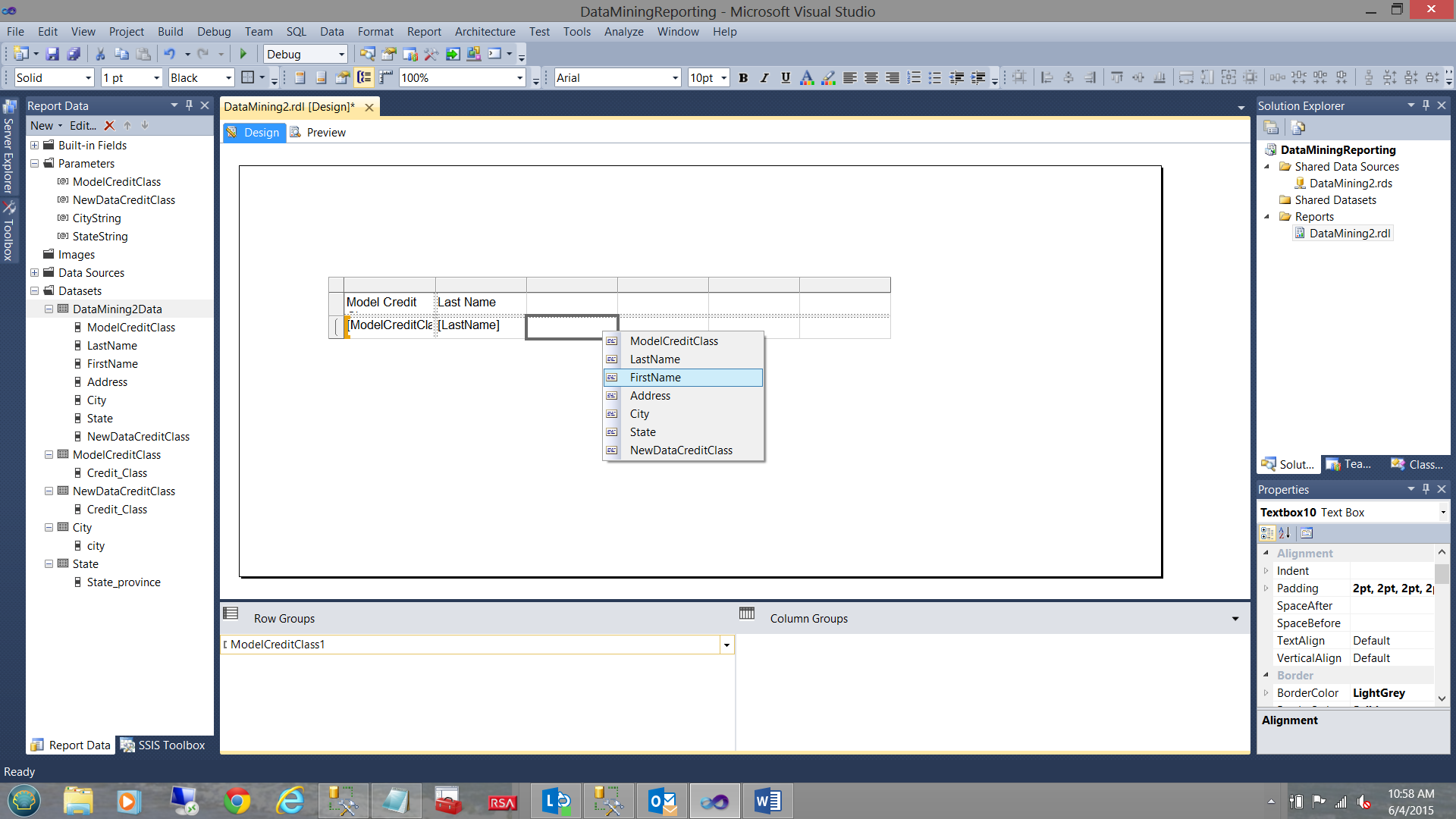1456x819 pixels.
Task: Open the Black border color dropdown
Action: pyautogui.click(x=228, y=77)
